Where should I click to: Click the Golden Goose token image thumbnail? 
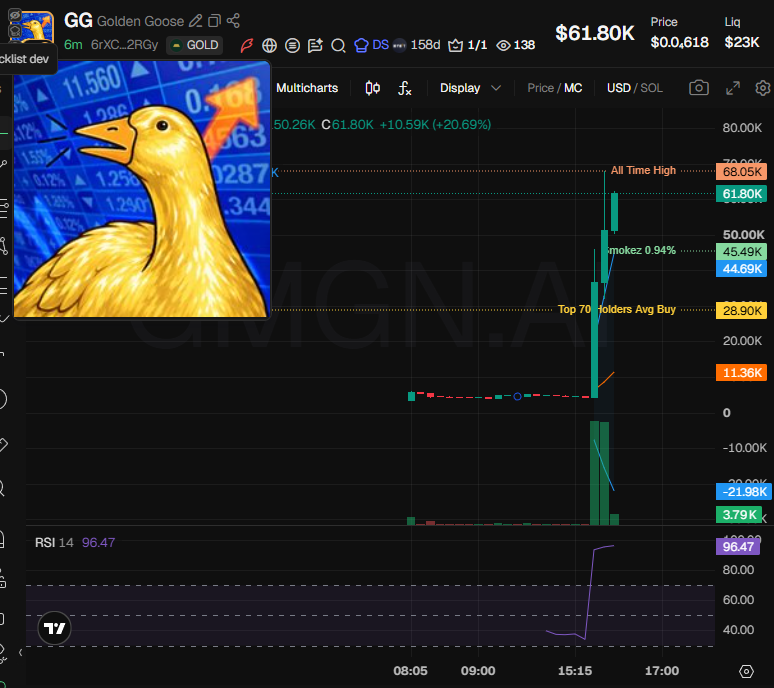point(142,190)
